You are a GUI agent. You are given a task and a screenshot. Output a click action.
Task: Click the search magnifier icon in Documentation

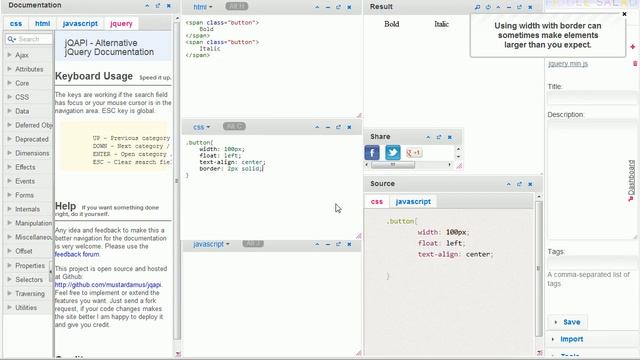11,39
